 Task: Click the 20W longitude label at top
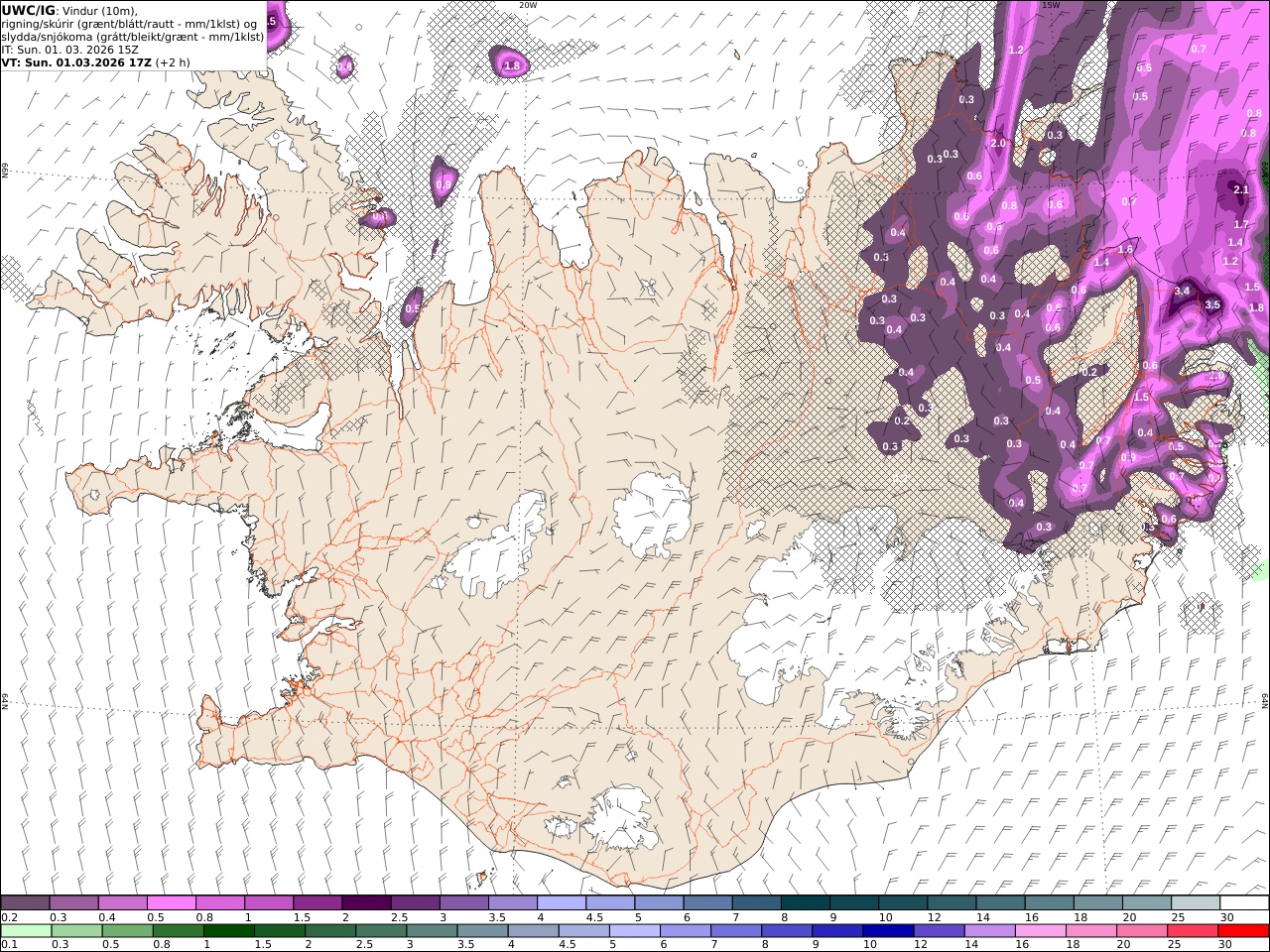[x=528, y=5]
